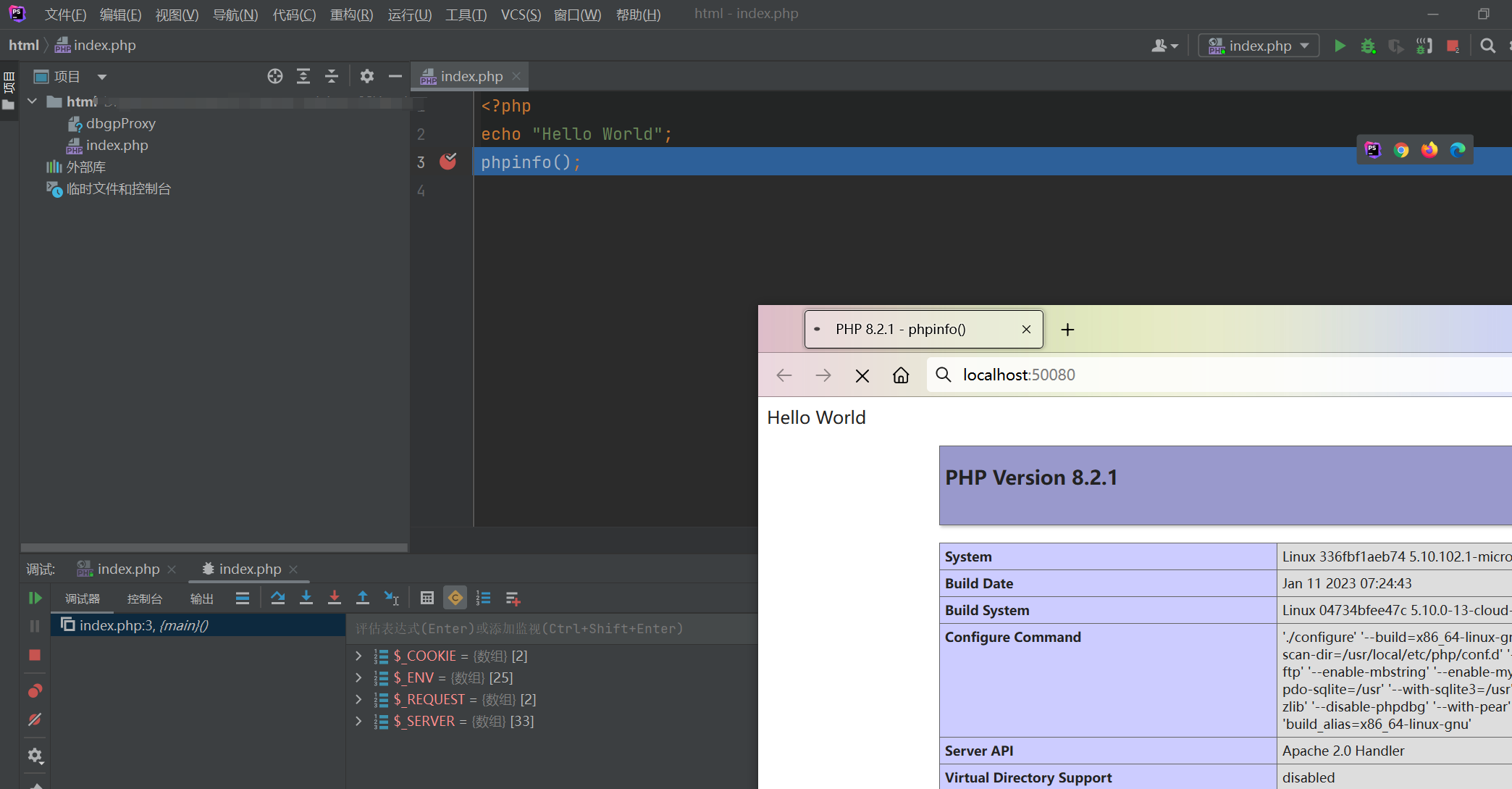The image size is (1512, 789).
Task: Expand the $_COOKIE array variable
Action: 358,656
